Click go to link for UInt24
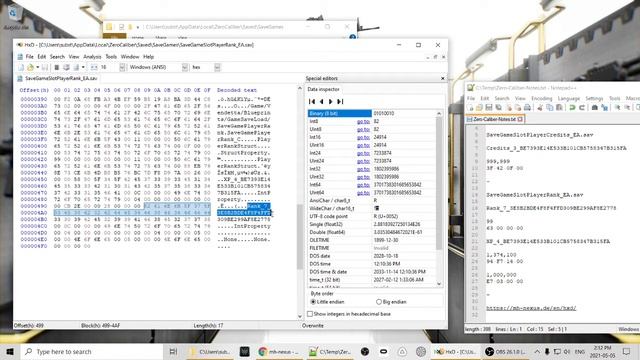640x360 pixels. coord(363,161)
